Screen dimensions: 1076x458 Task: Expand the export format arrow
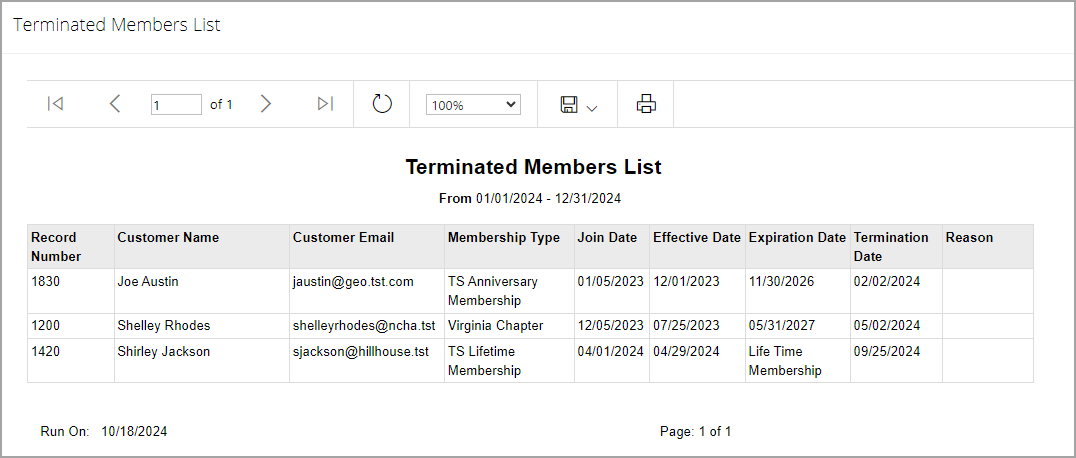[592, 108]
